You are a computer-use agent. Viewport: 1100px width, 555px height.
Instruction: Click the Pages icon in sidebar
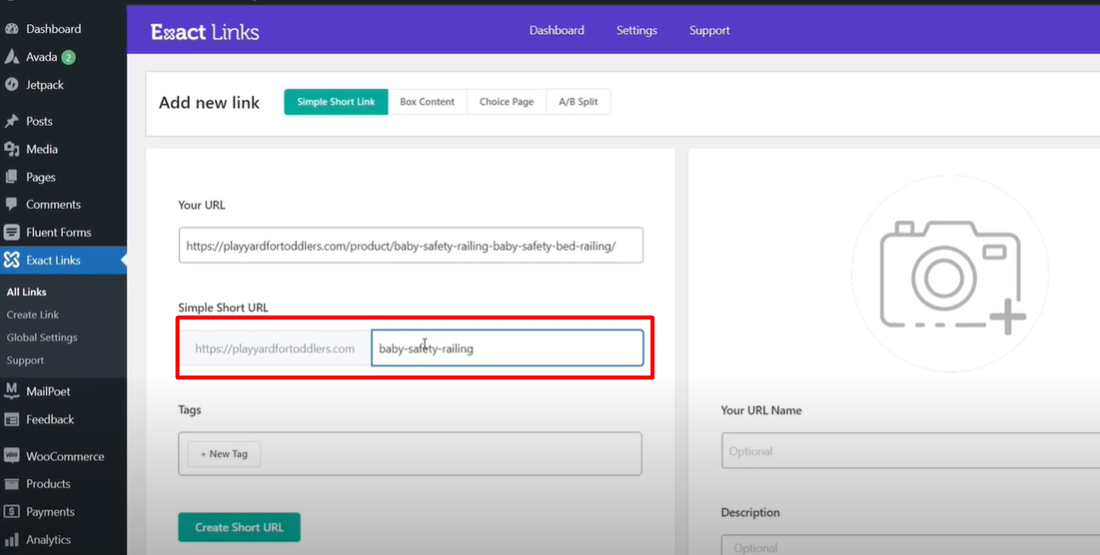pyautogui.click(x=11, y=177)
